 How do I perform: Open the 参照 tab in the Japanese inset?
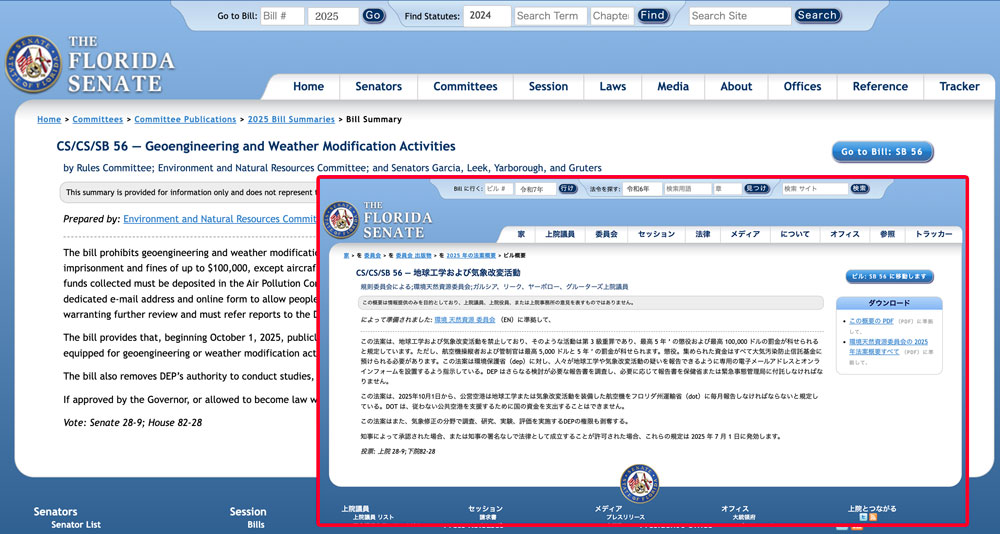point(887,234)
